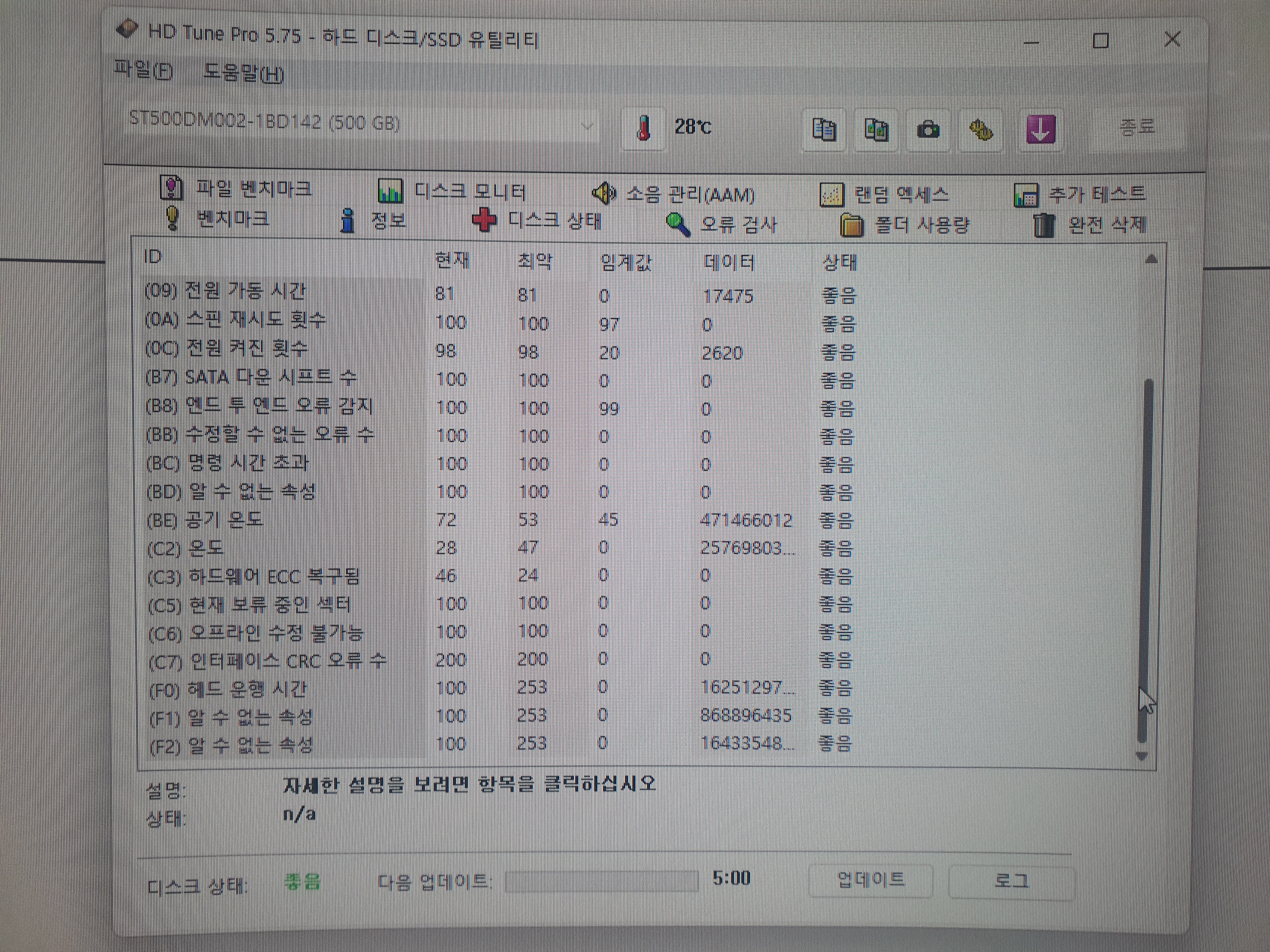This screenshot has width=1270, height=952.
Task: Open the 도움말(H) menu
Action: click(243, 73)
